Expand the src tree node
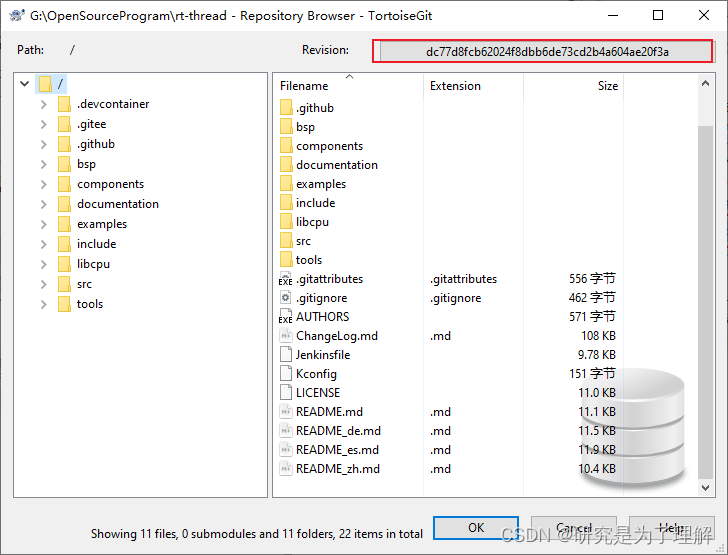Viewport: 728px width, 555px height. coord(44,284)
